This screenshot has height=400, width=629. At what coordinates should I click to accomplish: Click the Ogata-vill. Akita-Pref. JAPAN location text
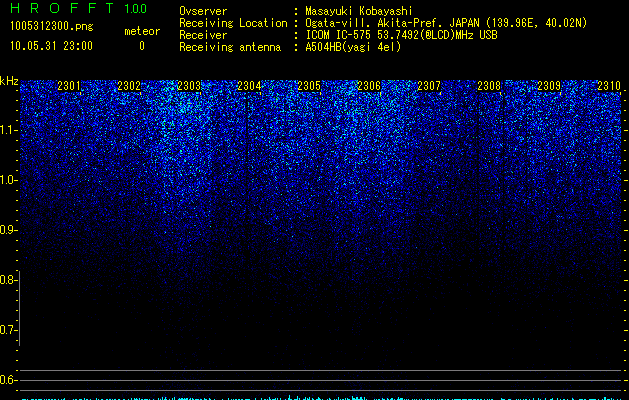(x=446, y=23)
